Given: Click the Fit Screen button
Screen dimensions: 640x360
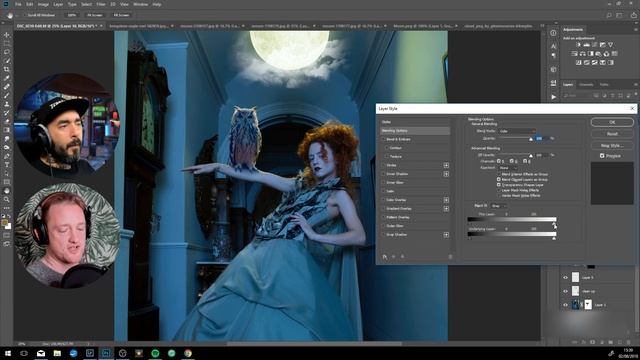Looking at the screenshot, I should click(95, 15).
